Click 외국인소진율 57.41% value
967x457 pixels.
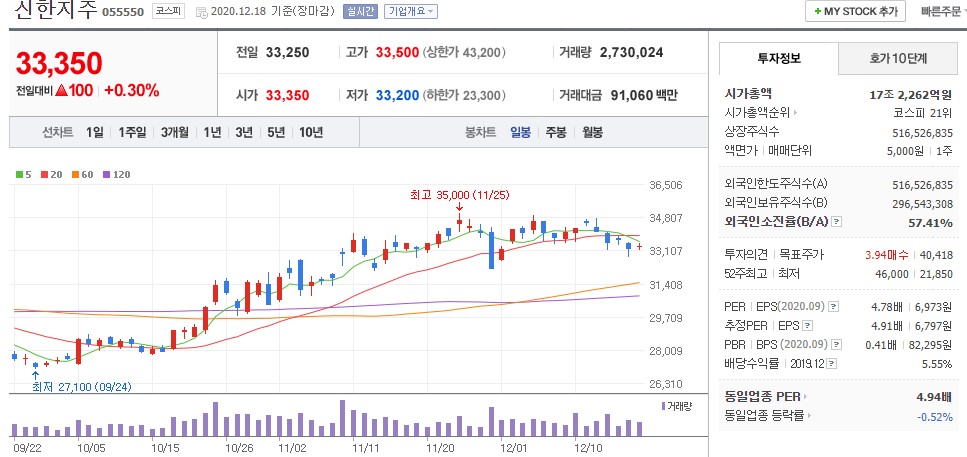pos(931,223)
